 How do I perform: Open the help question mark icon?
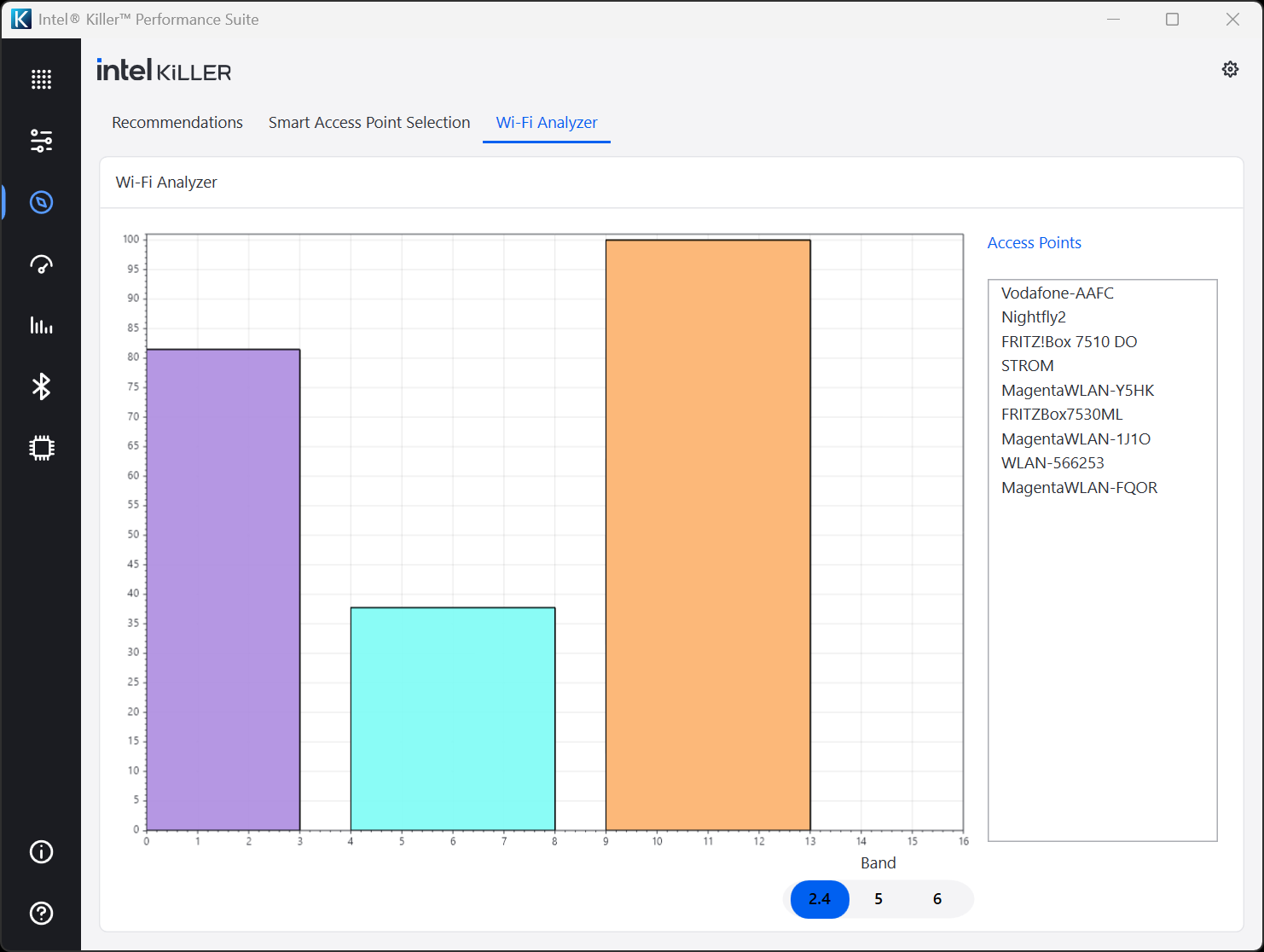(x=41, y=914)
